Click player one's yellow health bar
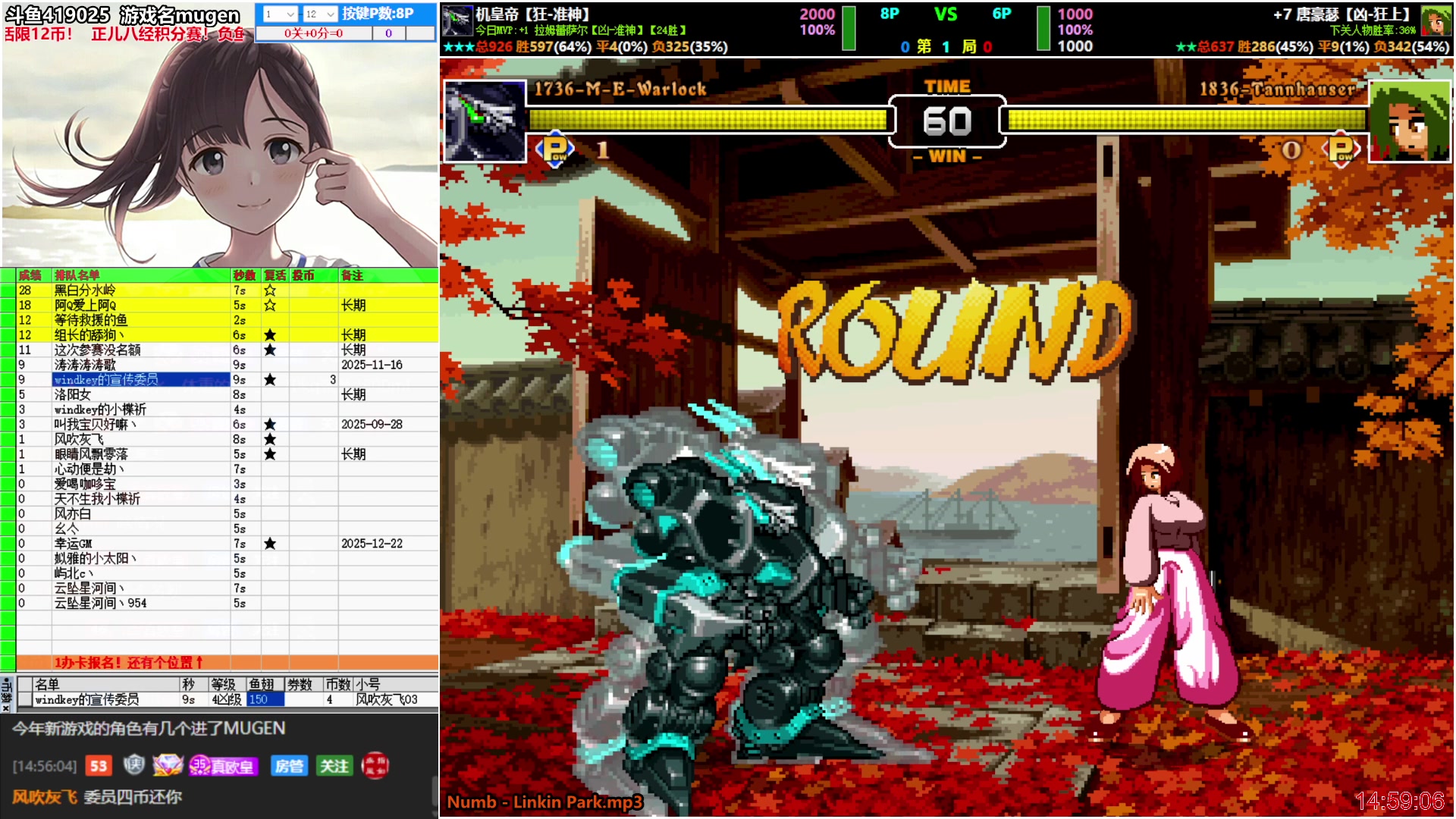 [x=708, y=120]
